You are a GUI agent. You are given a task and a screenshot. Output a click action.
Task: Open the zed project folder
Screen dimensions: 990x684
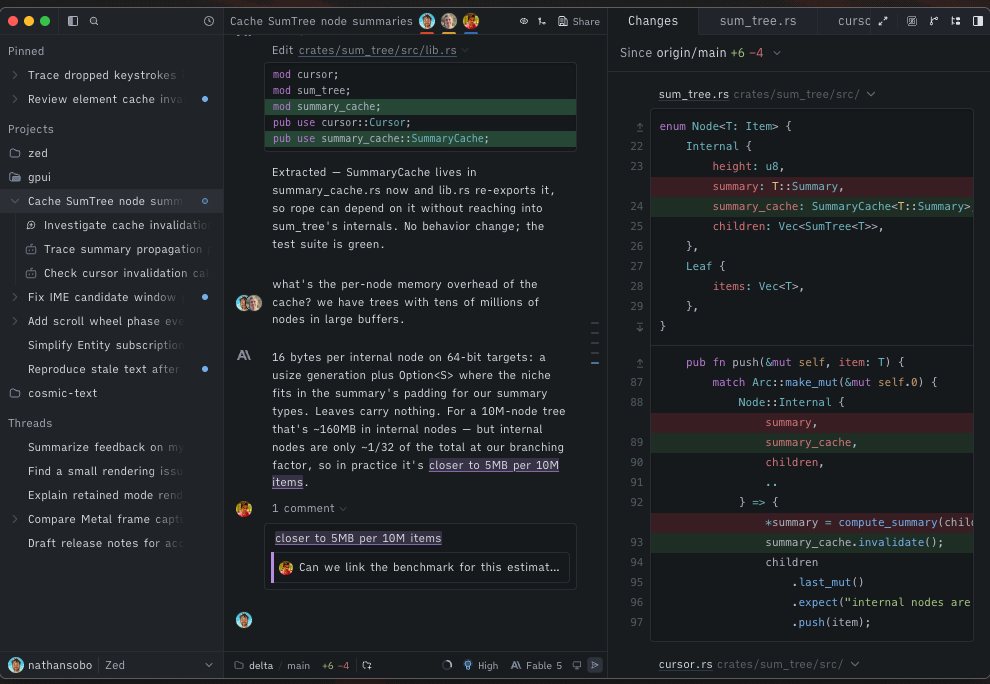pos(111,153)
